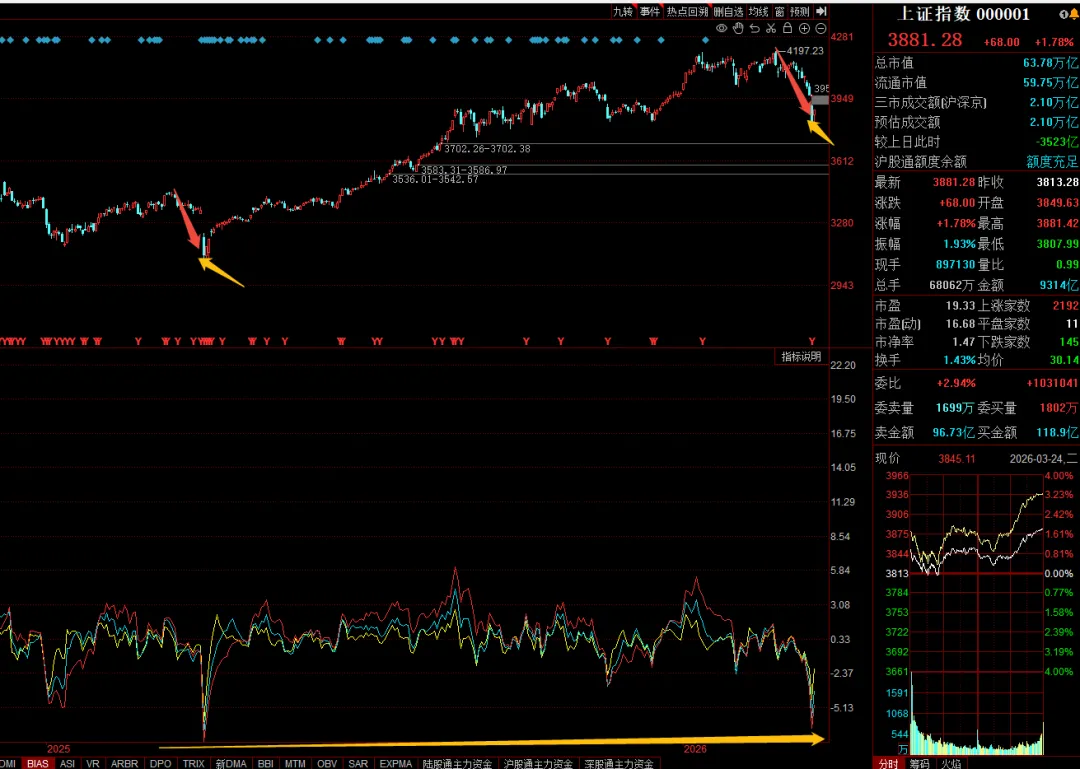Screen dimensions: 1080x769
Task: Switch to the ARBR indicator tab
Action: 124,763
